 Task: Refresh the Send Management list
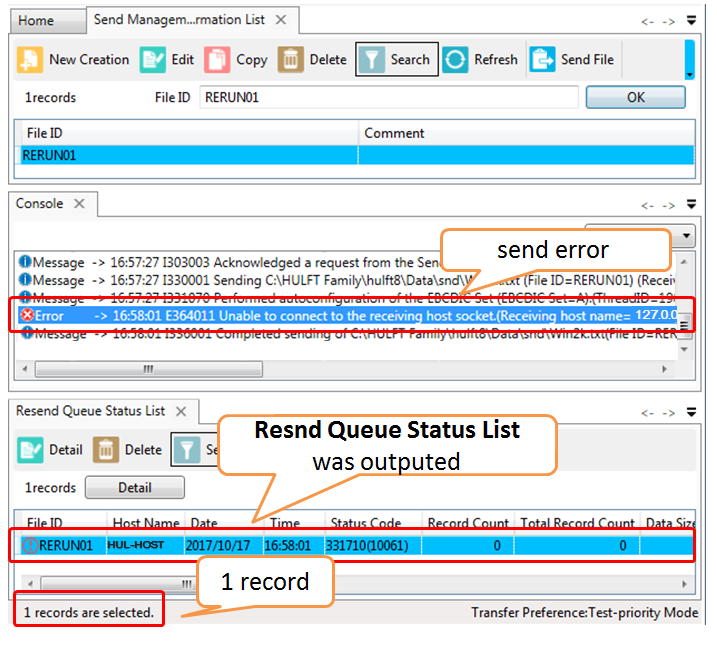pyautogui.click(x=481, y=60)
